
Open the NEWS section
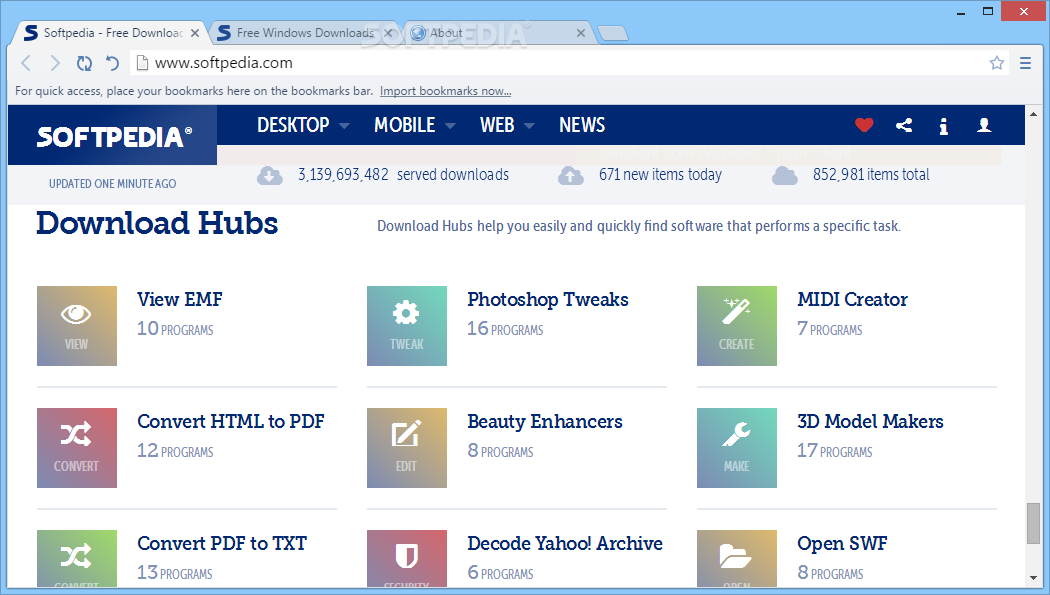point(582,125)
